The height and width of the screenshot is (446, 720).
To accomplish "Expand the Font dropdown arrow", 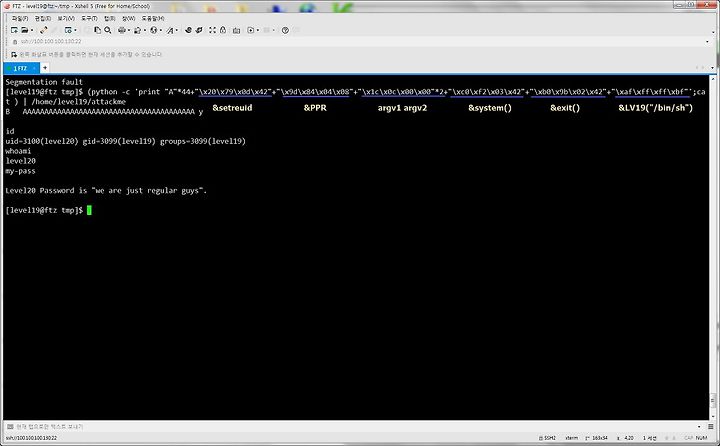I will [x=177, y=30].
